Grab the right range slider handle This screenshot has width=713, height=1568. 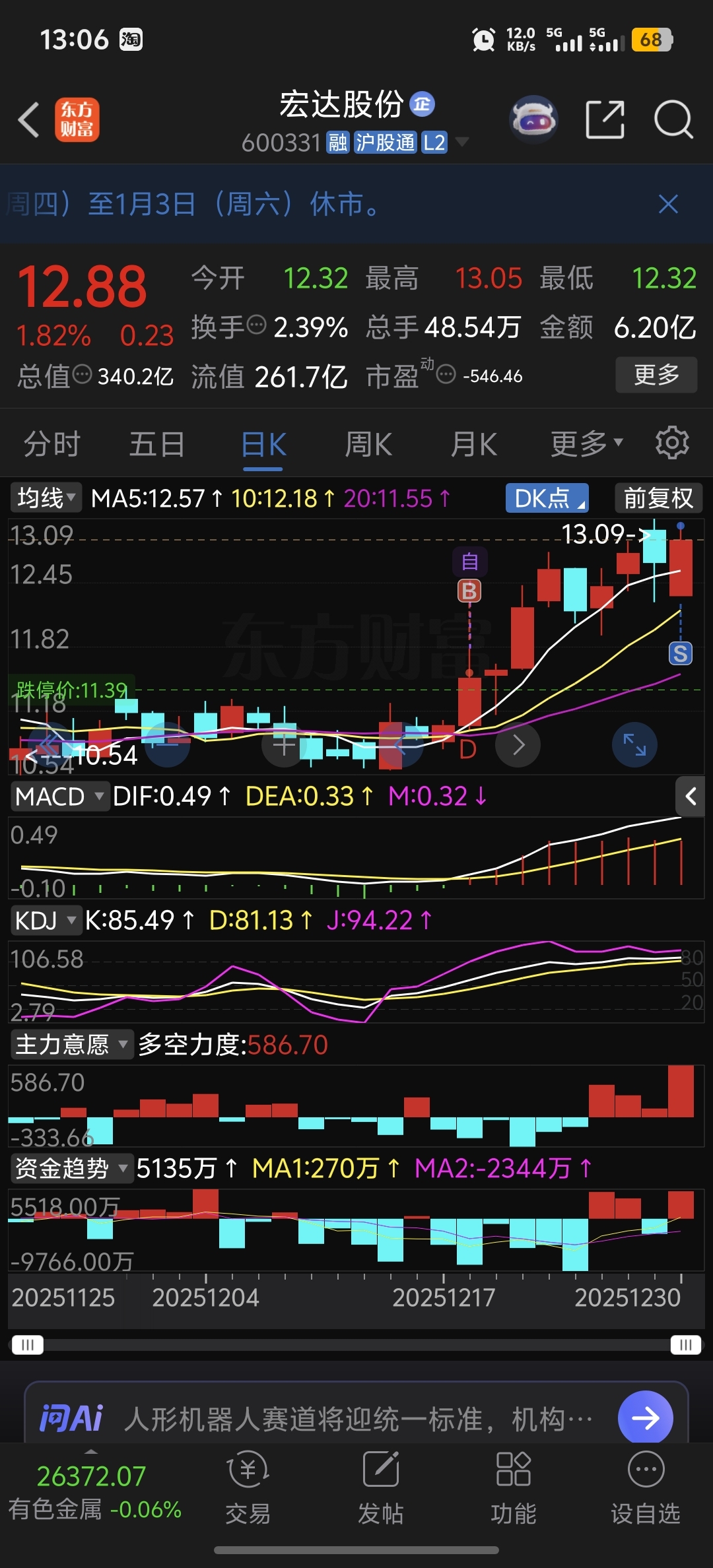[686, 1345]
